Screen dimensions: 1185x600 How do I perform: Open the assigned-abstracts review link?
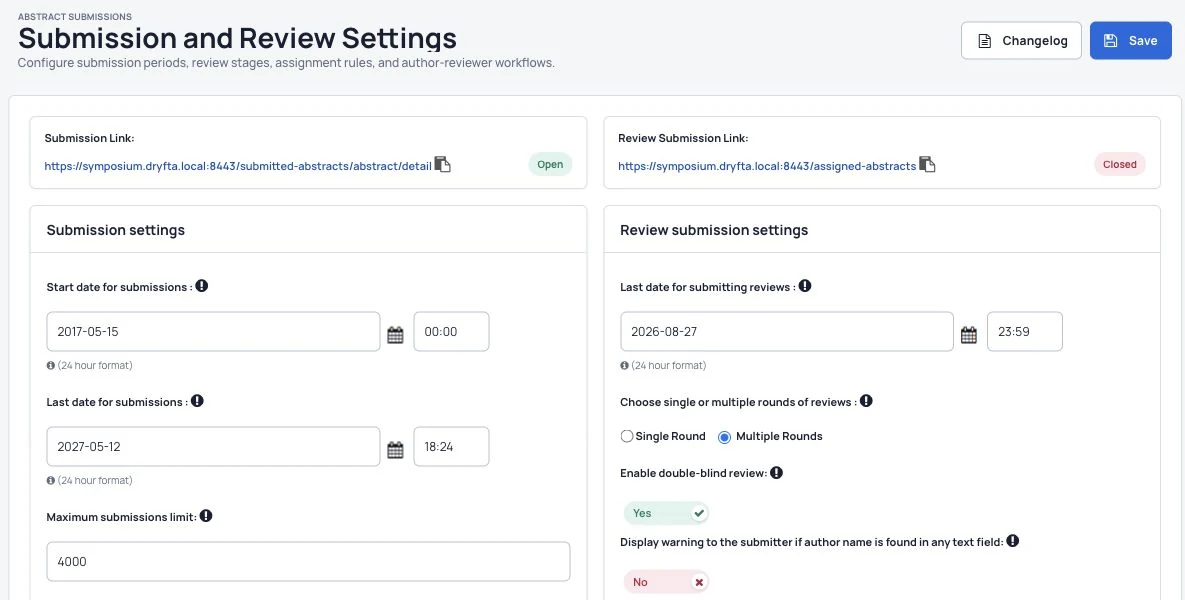tap(767, 165)
